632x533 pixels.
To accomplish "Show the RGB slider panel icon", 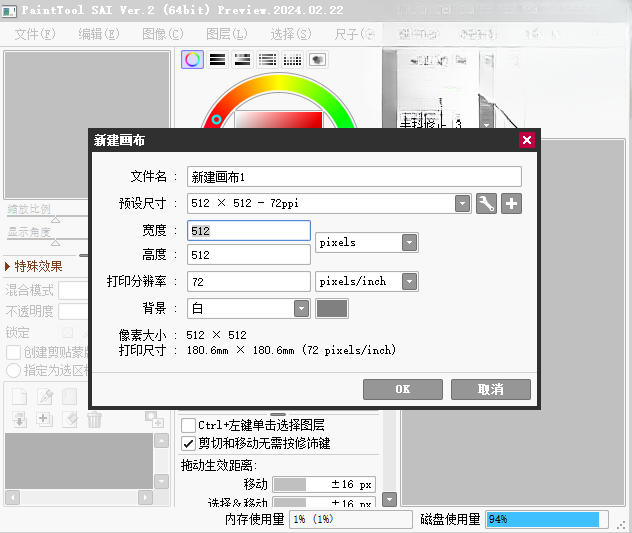I will (217, 60).
